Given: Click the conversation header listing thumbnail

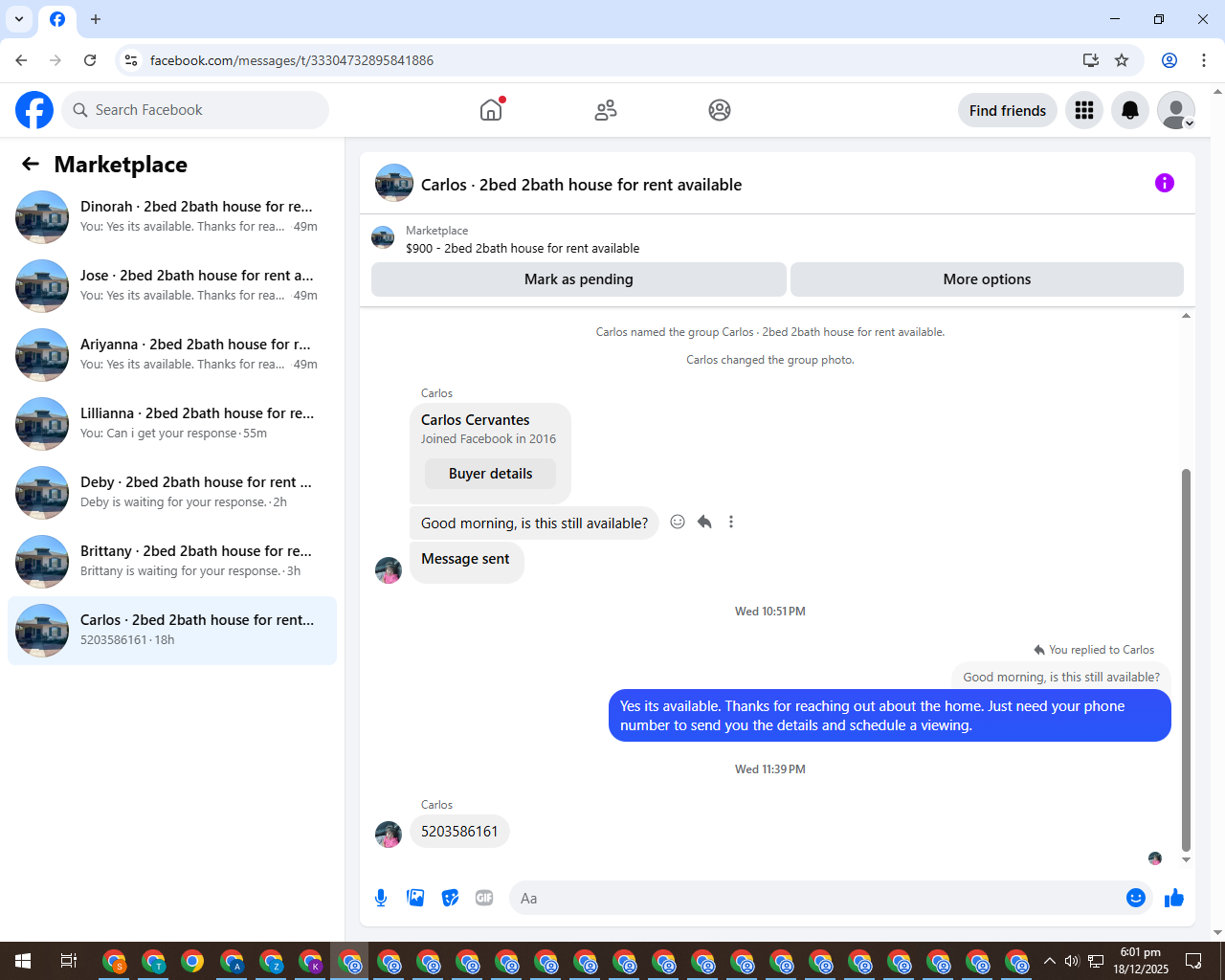Looking at the screenshot, I should click(394, 183).
